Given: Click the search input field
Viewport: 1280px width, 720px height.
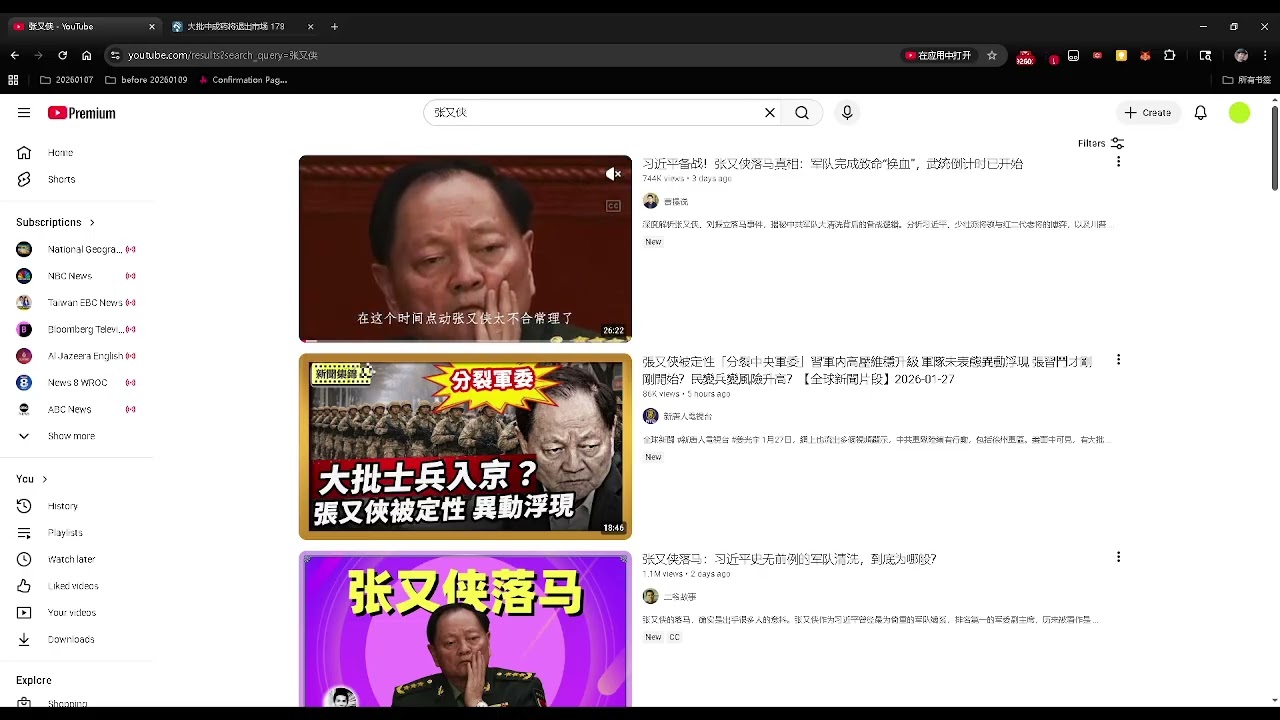Looking at the screenshot, I should tap(594, 113).
